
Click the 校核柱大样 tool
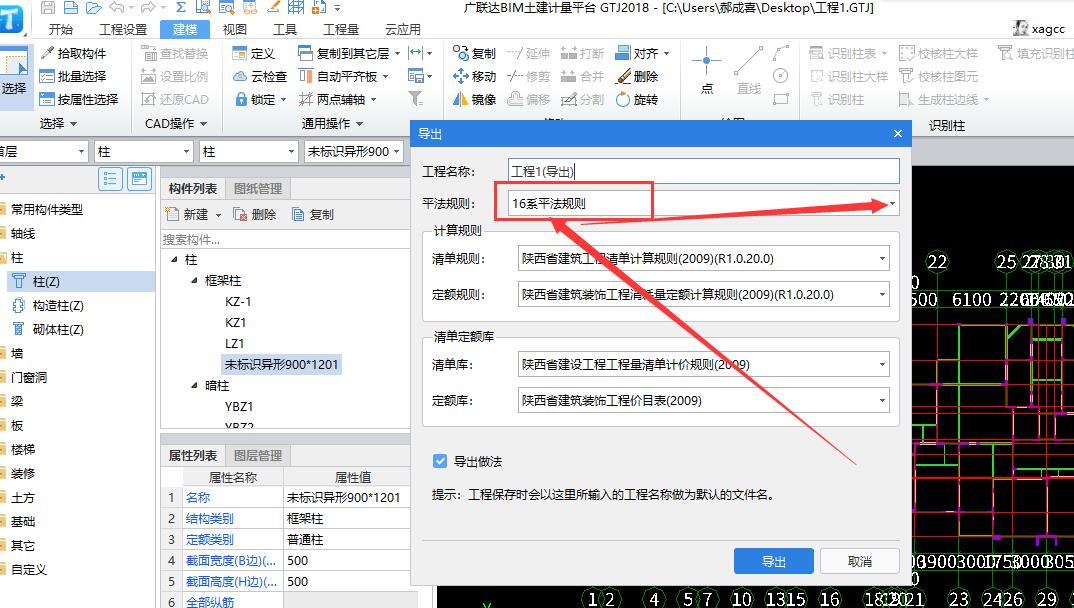(938, 53)
